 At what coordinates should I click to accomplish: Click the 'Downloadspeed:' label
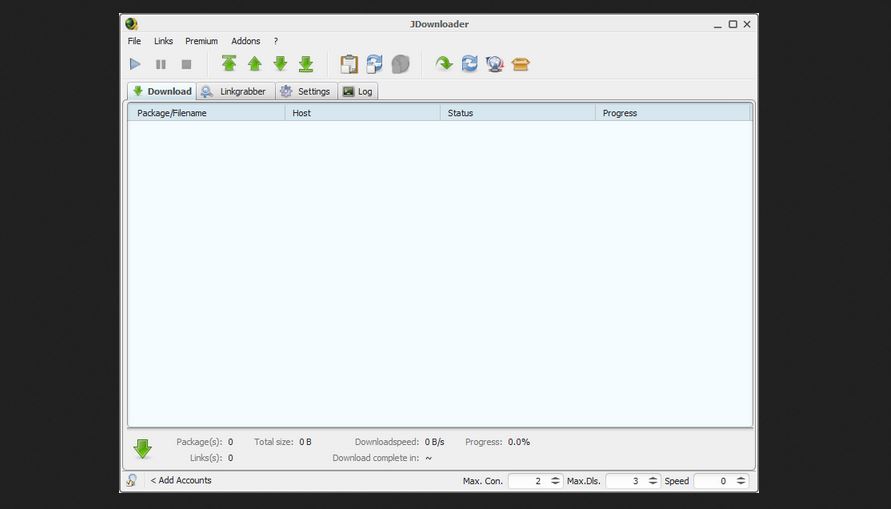(387, 441)
